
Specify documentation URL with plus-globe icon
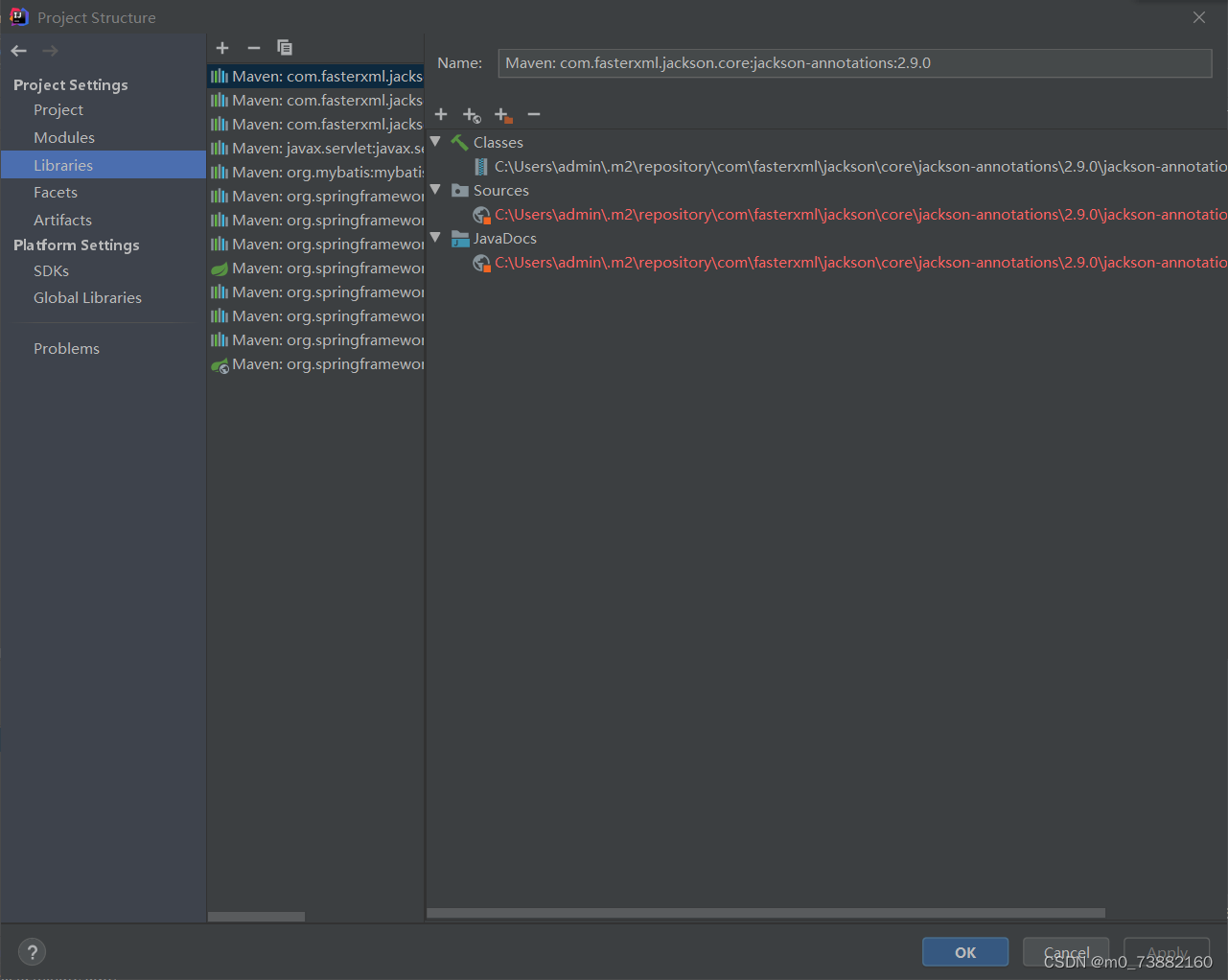(472, 115)
